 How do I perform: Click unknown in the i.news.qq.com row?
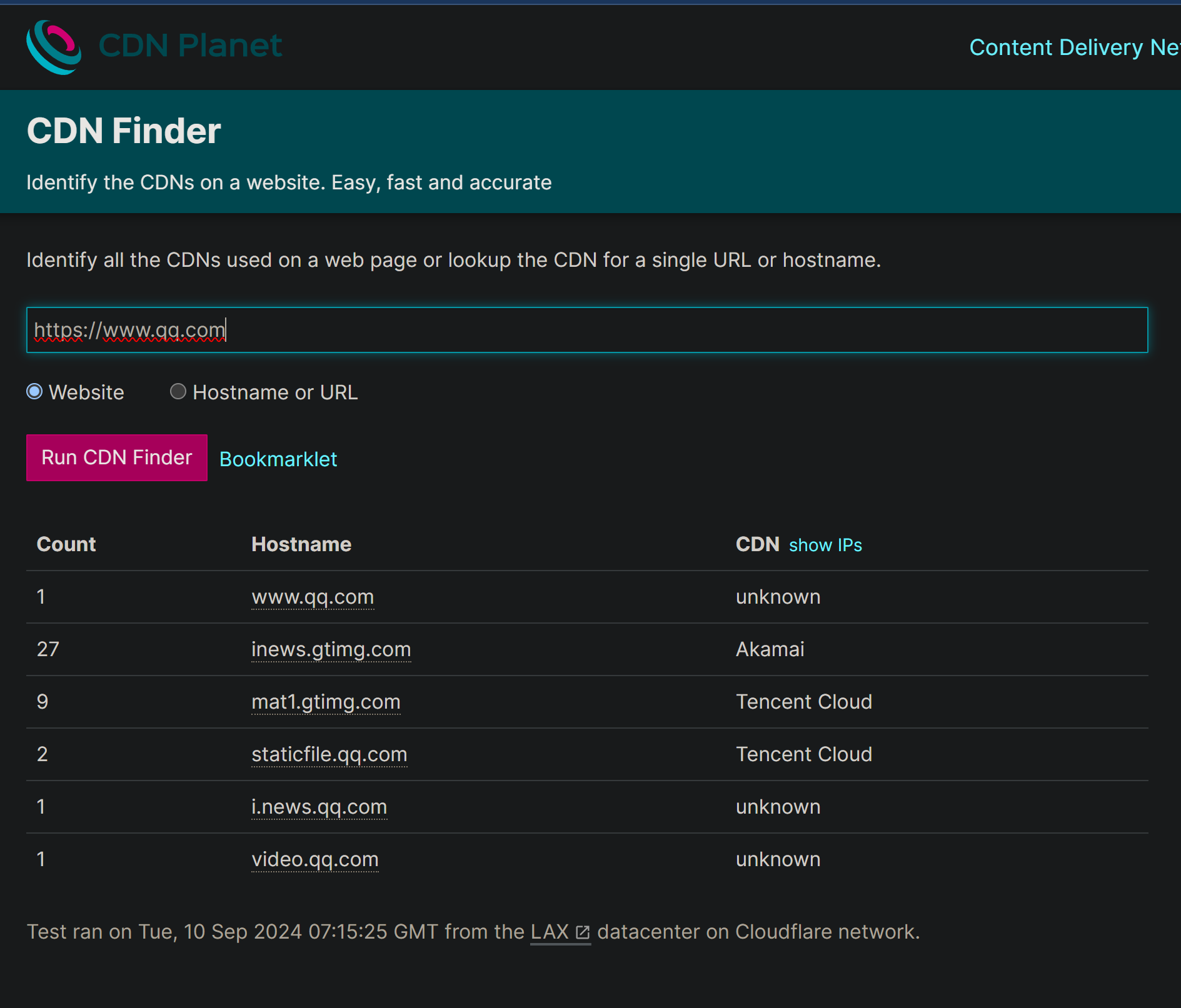pos(778,807)
